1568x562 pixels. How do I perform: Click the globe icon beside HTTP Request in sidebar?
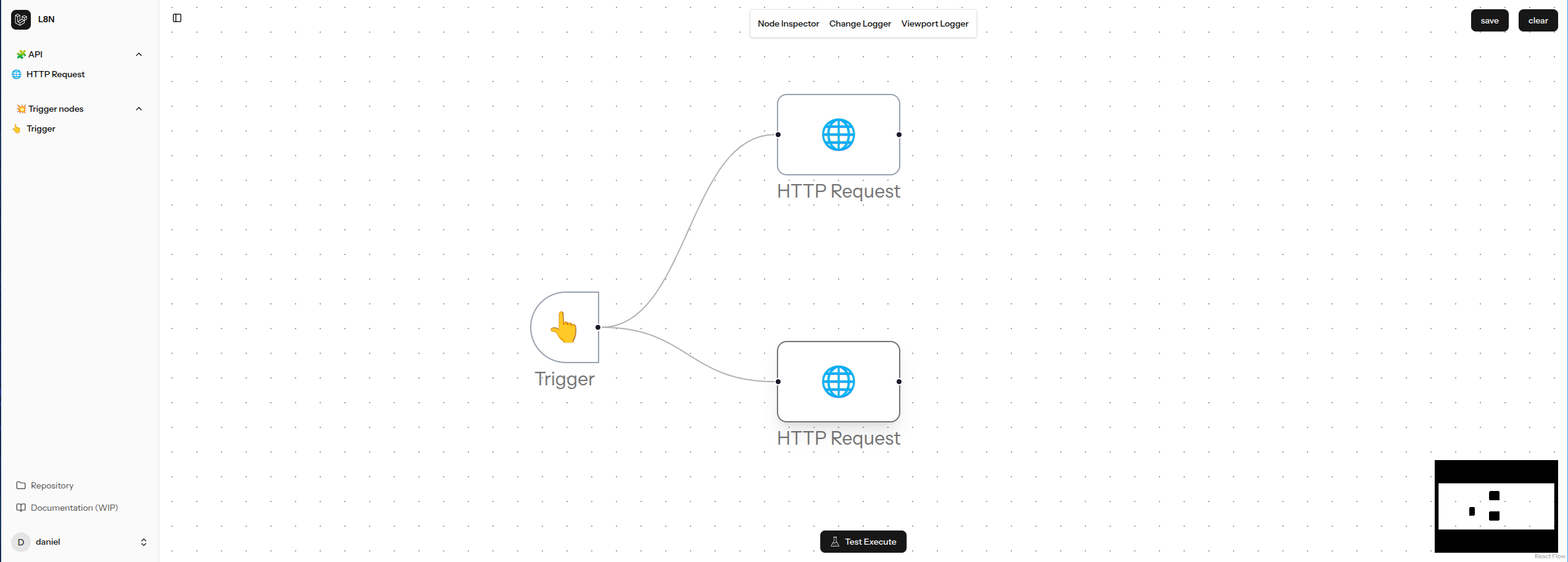(x=17, y=74)
